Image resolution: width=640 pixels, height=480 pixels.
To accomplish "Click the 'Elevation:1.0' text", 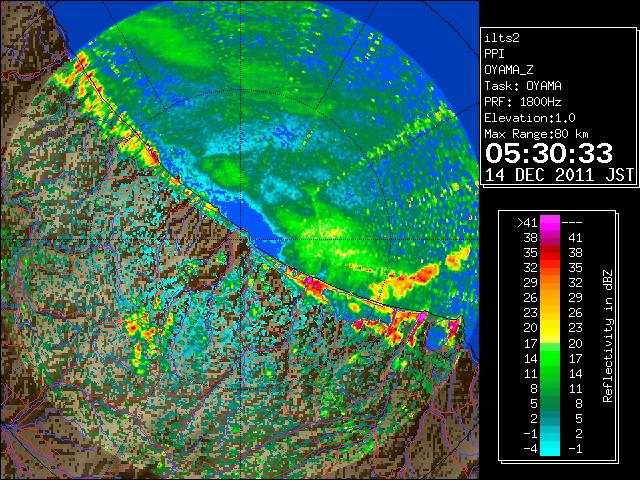I will (530, 118).
